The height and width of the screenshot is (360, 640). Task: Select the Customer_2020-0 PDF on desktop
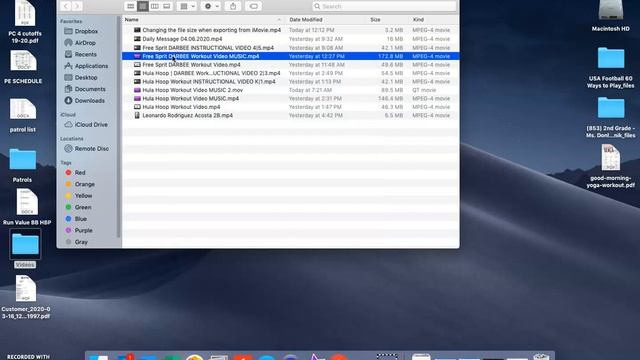(x=26, y=297)
